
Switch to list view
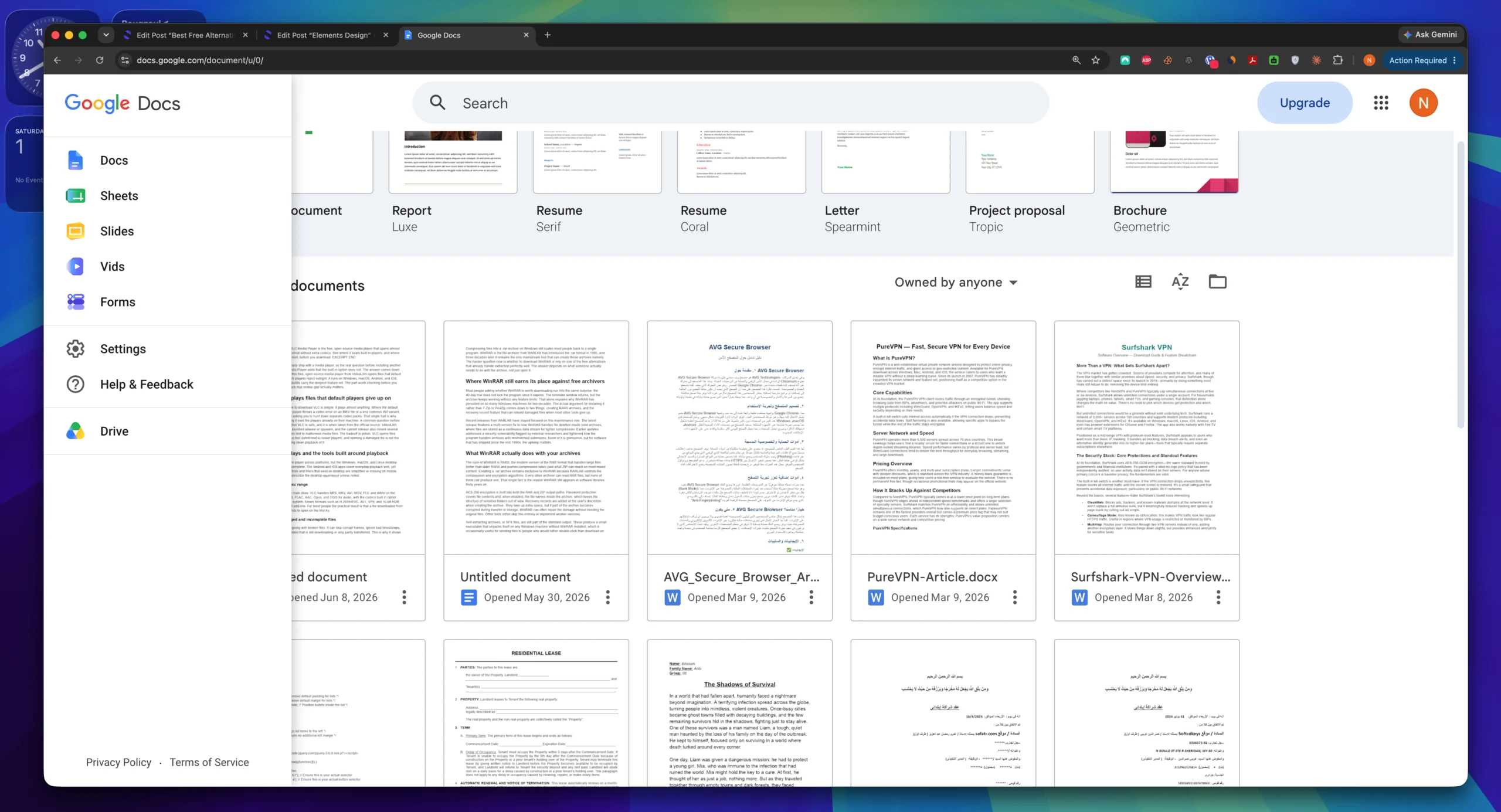tap(1143, 282)
